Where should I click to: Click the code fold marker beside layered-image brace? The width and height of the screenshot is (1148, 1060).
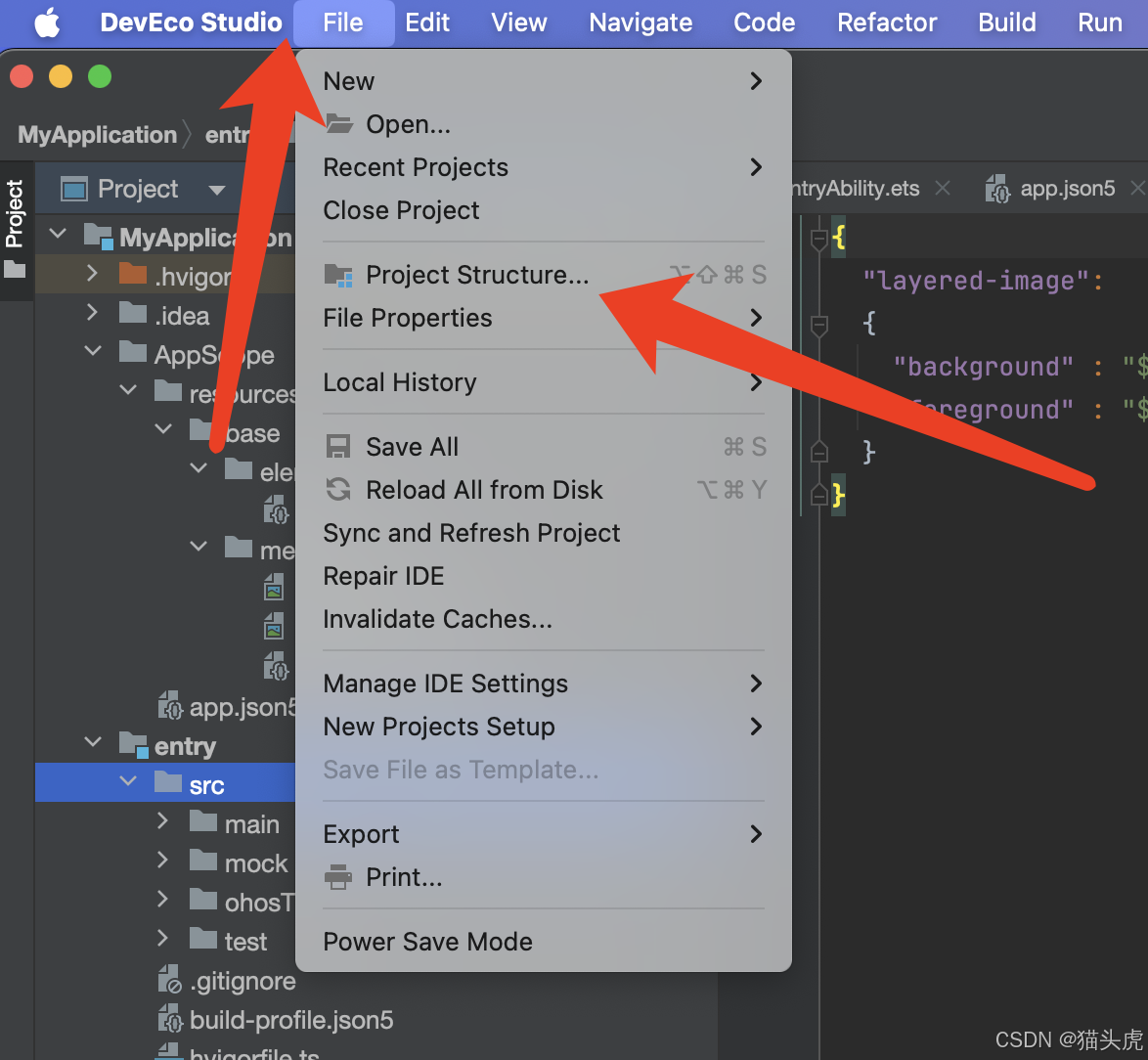pyautogui.click(x=819, y=325)
